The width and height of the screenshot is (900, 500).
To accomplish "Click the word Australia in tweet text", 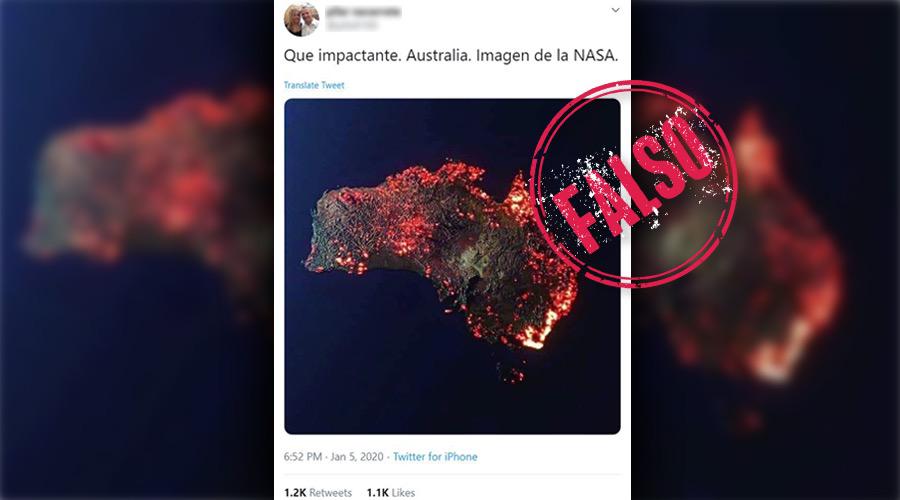I will click(x=437, y=56).
